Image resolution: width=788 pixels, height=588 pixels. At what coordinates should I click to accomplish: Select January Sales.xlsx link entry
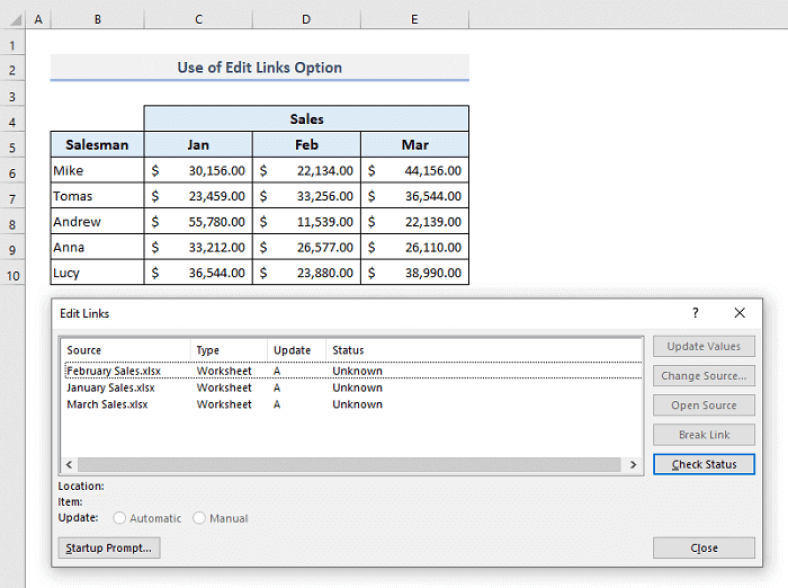[110, 388]
